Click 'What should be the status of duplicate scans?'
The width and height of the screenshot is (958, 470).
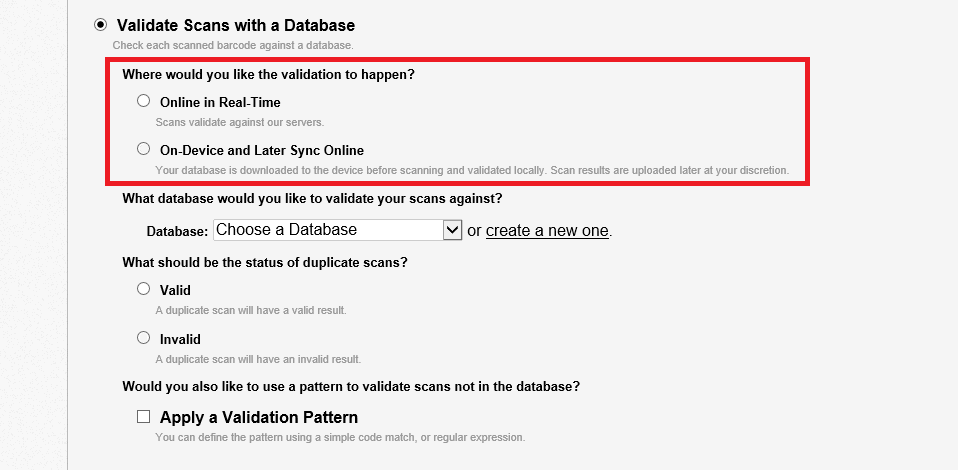(x=265, y=263)
